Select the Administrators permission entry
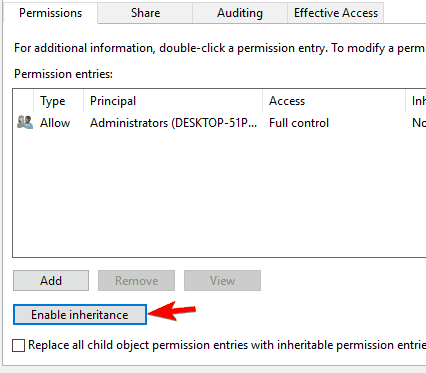This screenshot has height=373, width=426. pyautogui.click(x=219, y=123)
